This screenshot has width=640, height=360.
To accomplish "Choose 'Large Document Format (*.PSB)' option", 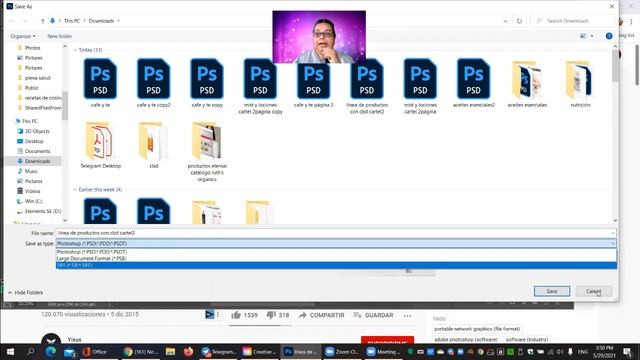I will click(336, 258).
